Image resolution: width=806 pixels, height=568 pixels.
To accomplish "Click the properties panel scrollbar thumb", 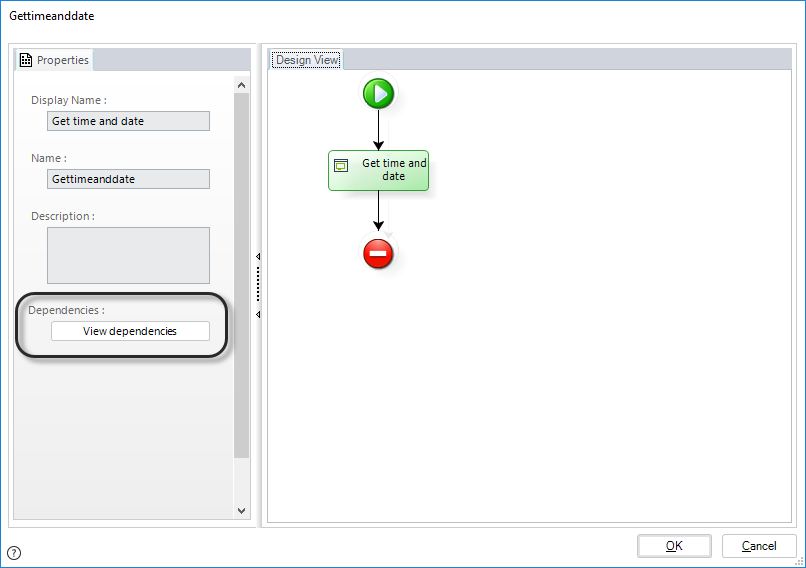I will coord(242,275).
